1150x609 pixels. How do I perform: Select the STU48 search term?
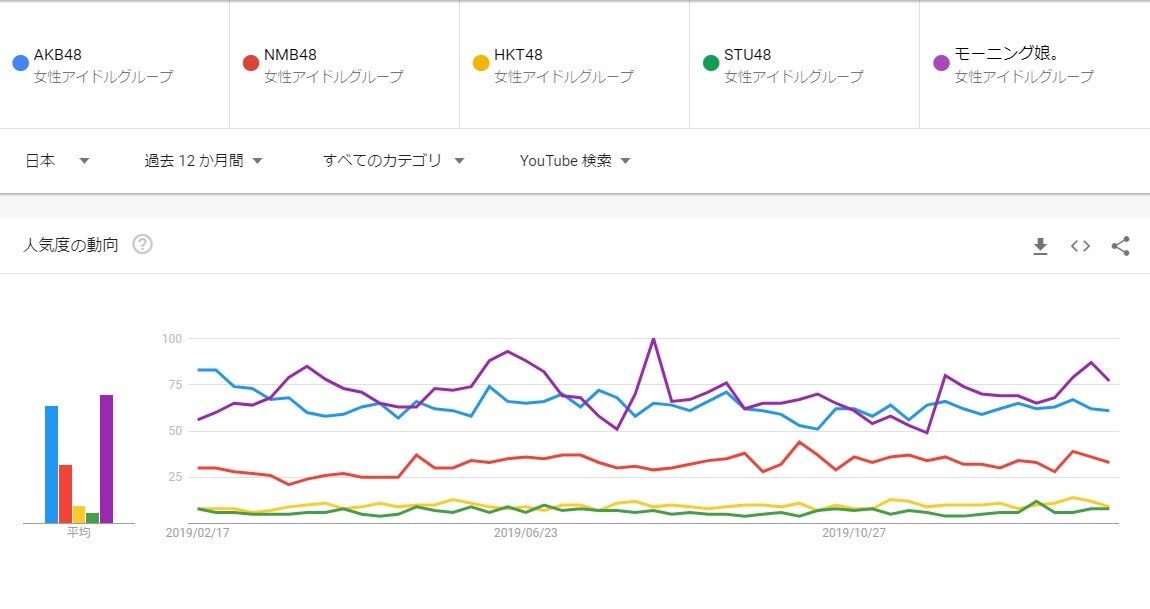coord(747,55)
